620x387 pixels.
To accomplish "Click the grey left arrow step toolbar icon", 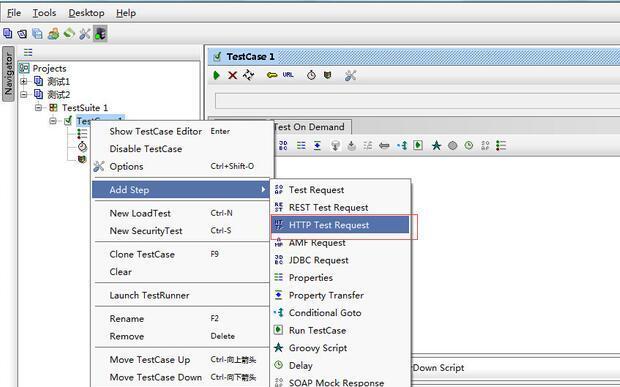I will tap(384, 146).
